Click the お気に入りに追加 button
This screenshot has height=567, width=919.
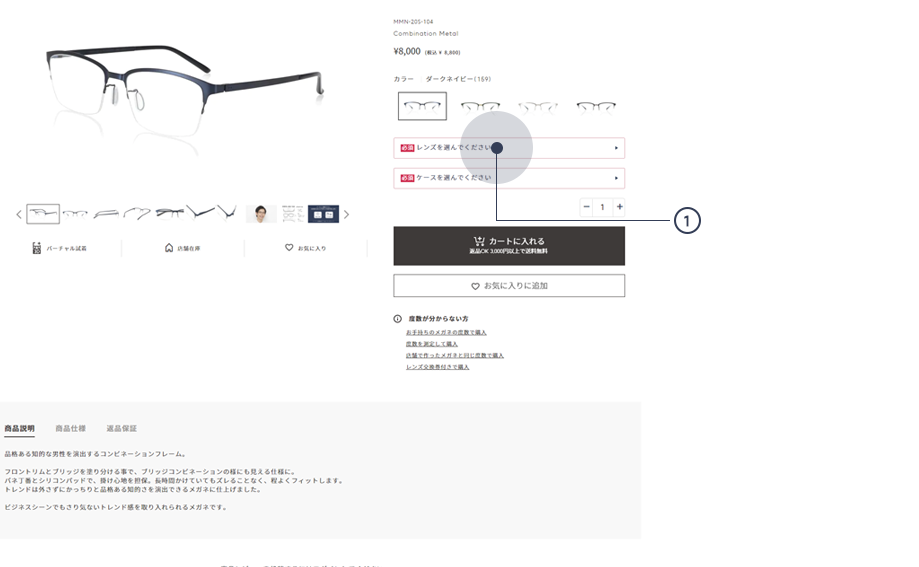click(x=509, y=286)
